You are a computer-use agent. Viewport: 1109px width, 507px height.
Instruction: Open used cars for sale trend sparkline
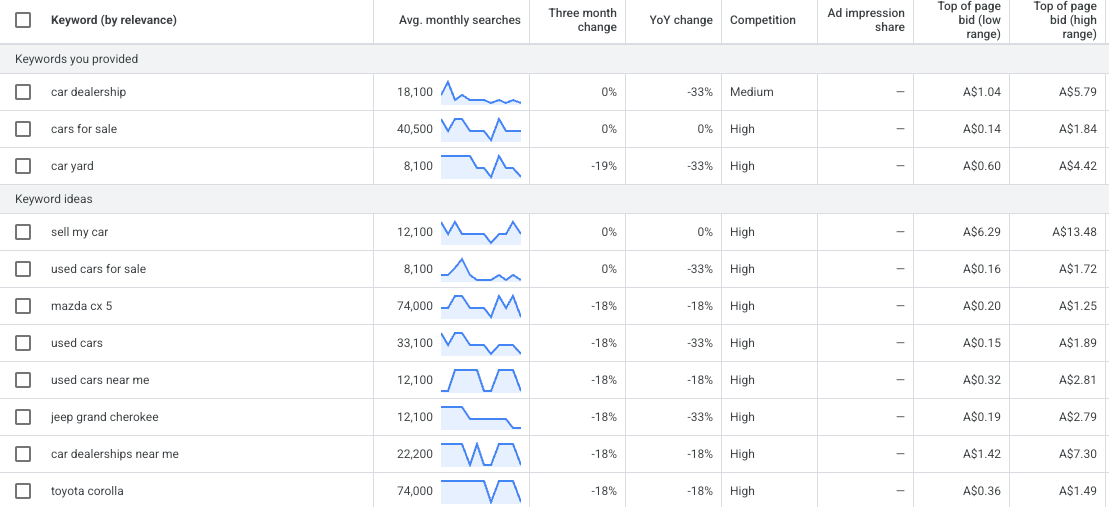click(481, 269)
